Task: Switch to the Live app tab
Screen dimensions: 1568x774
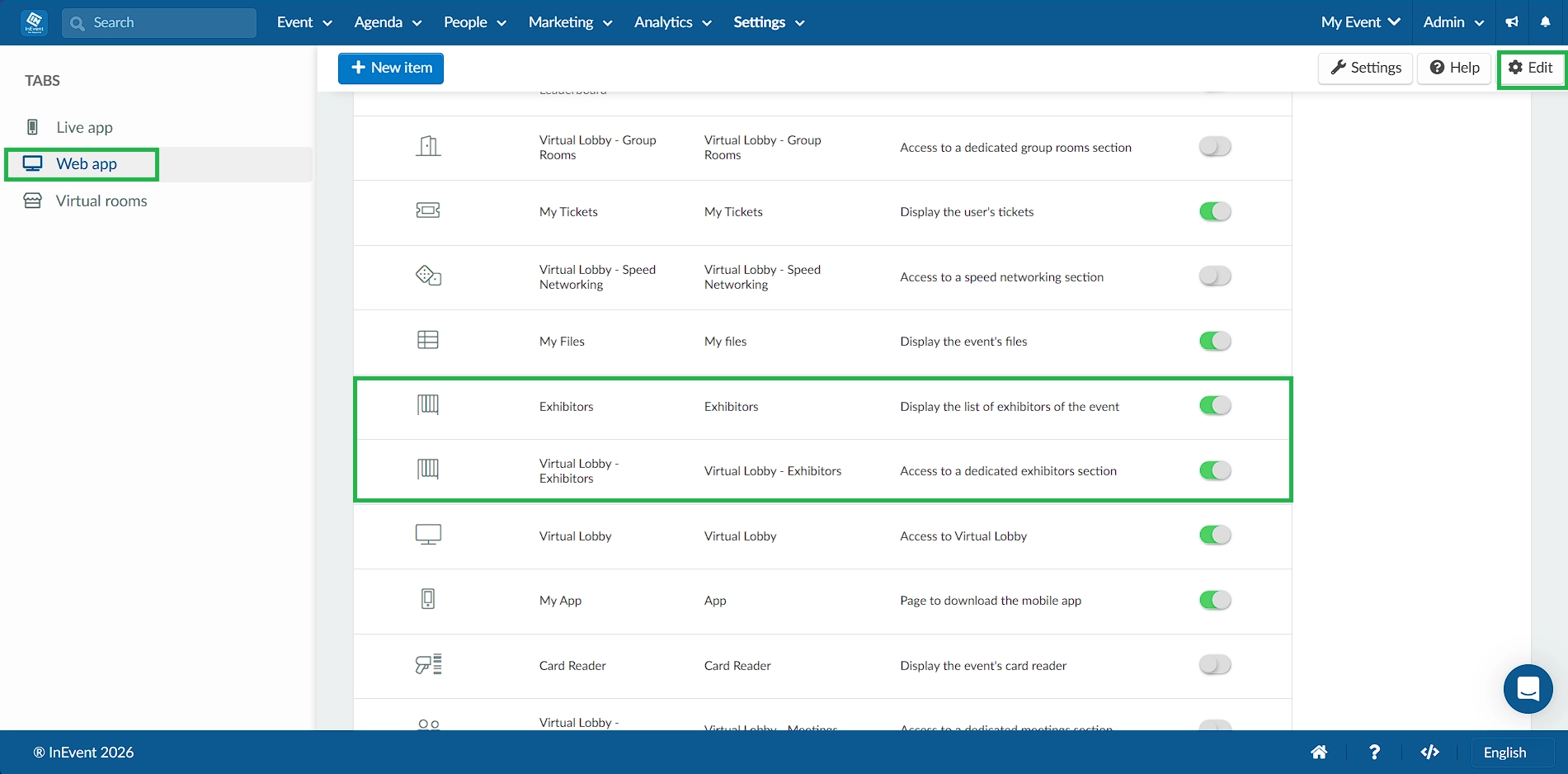Action: point(84,127)
